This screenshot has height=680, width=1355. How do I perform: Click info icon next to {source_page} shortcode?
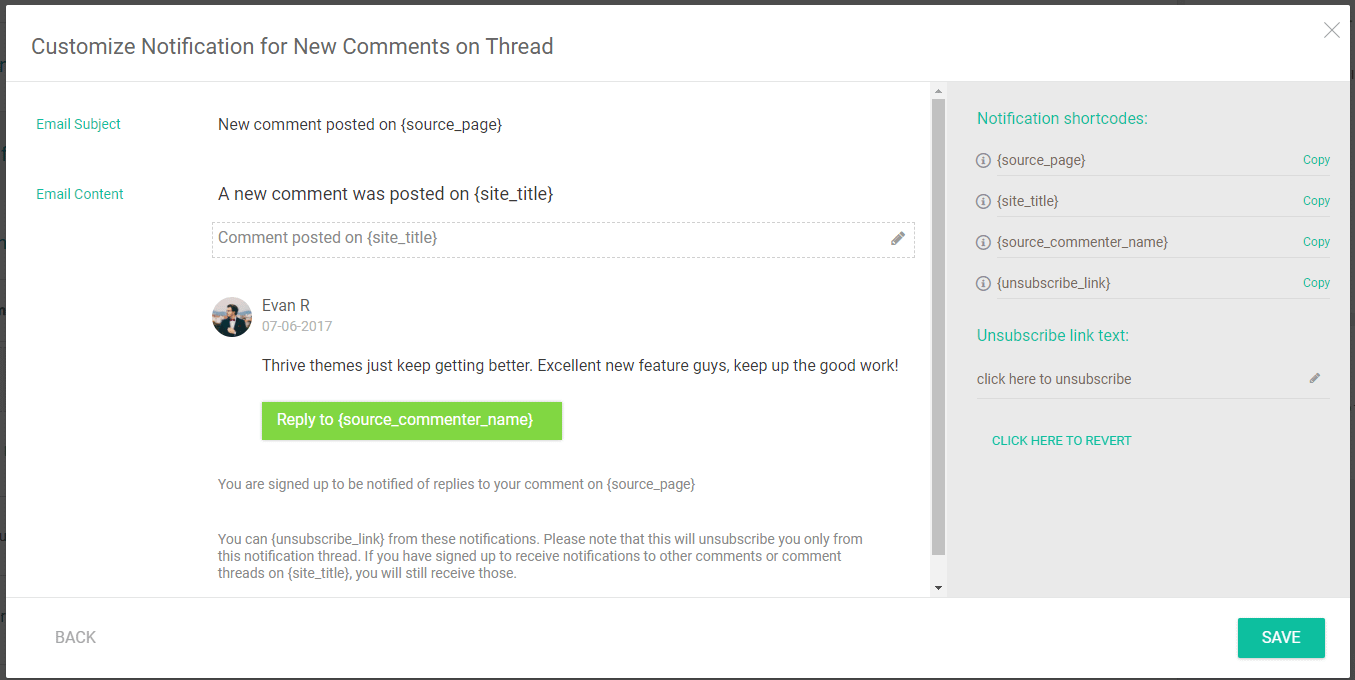(x=983, y=160)
